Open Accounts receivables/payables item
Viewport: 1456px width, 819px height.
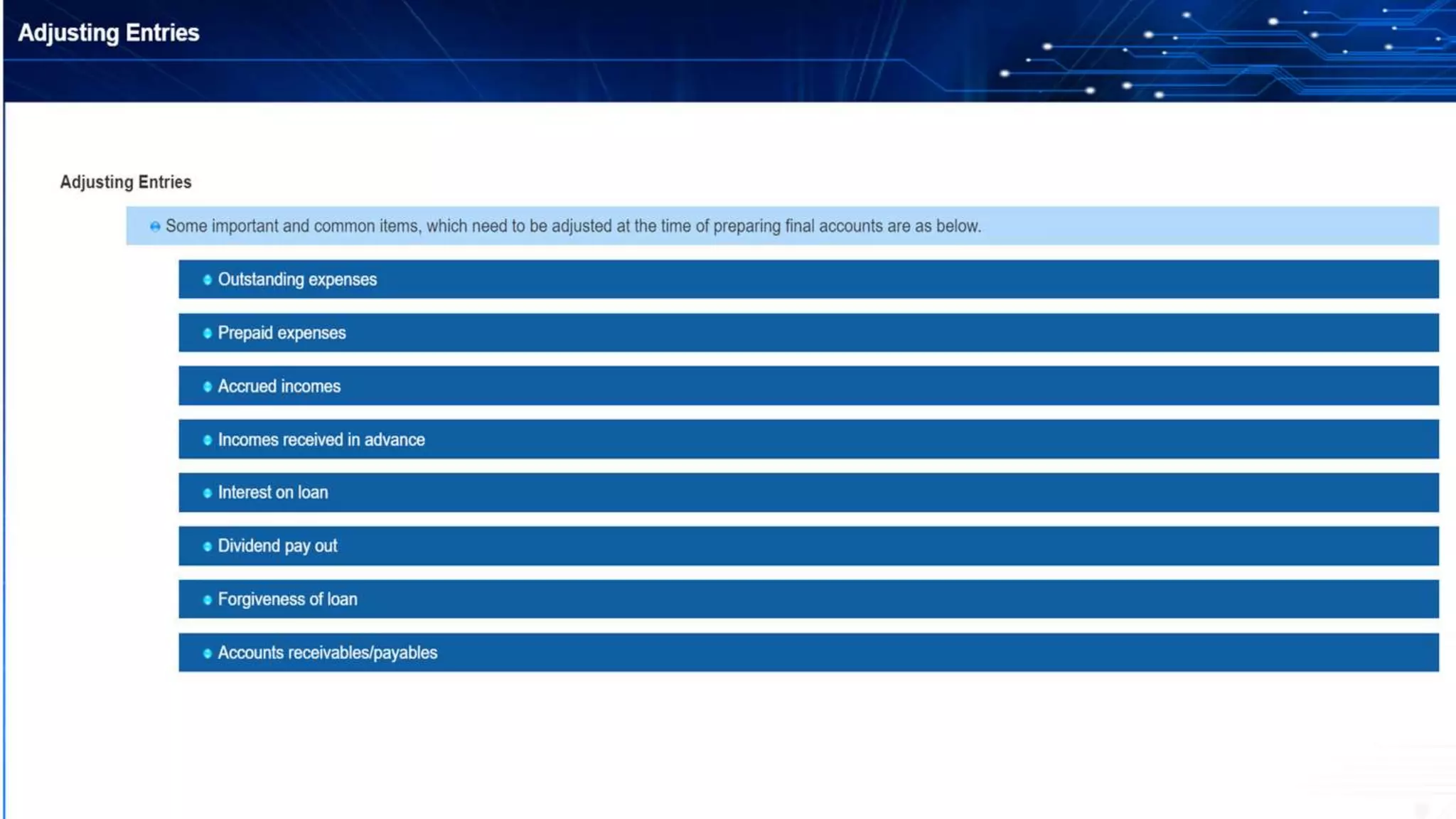coord(808,653)
